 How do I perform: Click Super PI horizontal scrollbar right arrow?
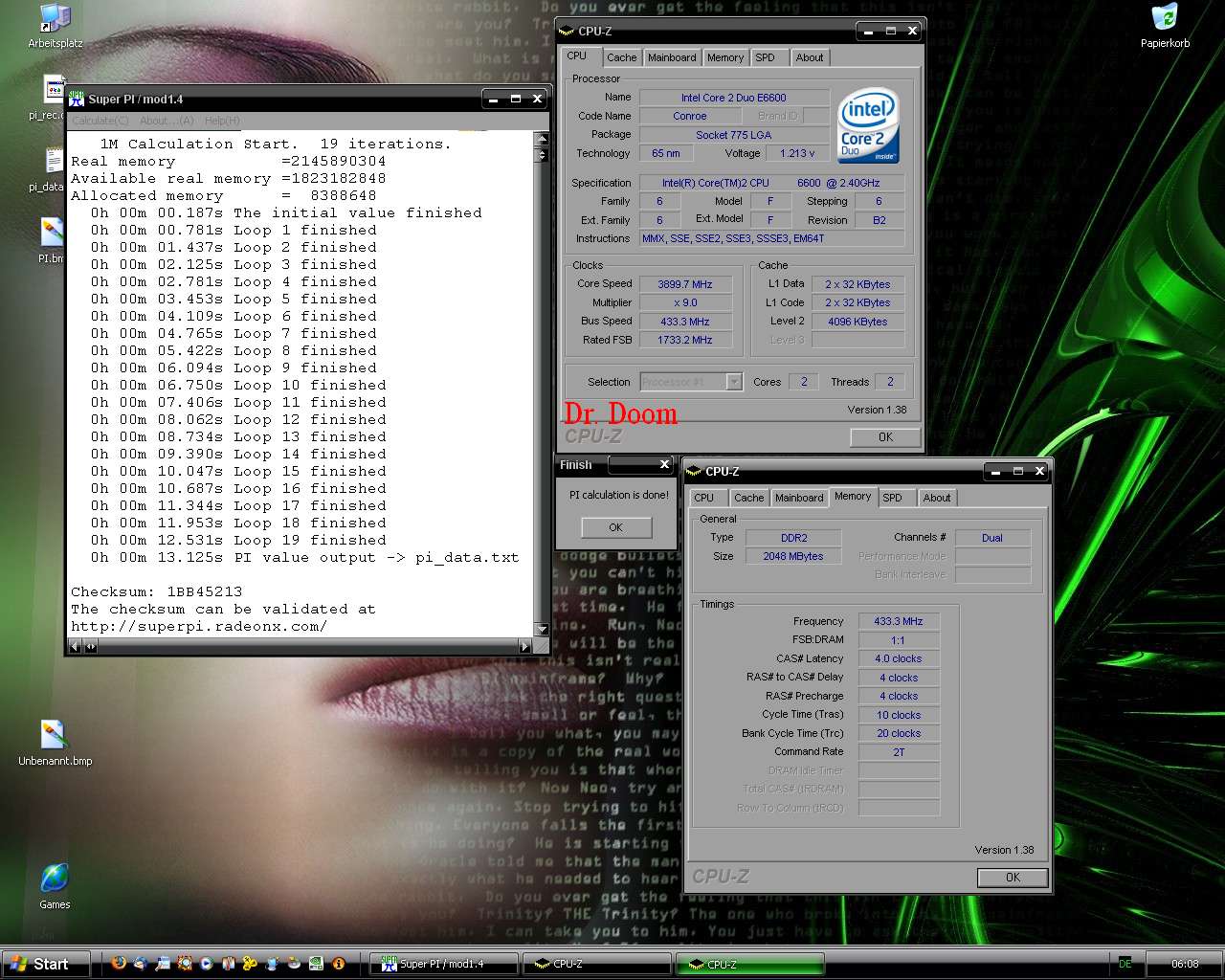(x=524, y=647)
